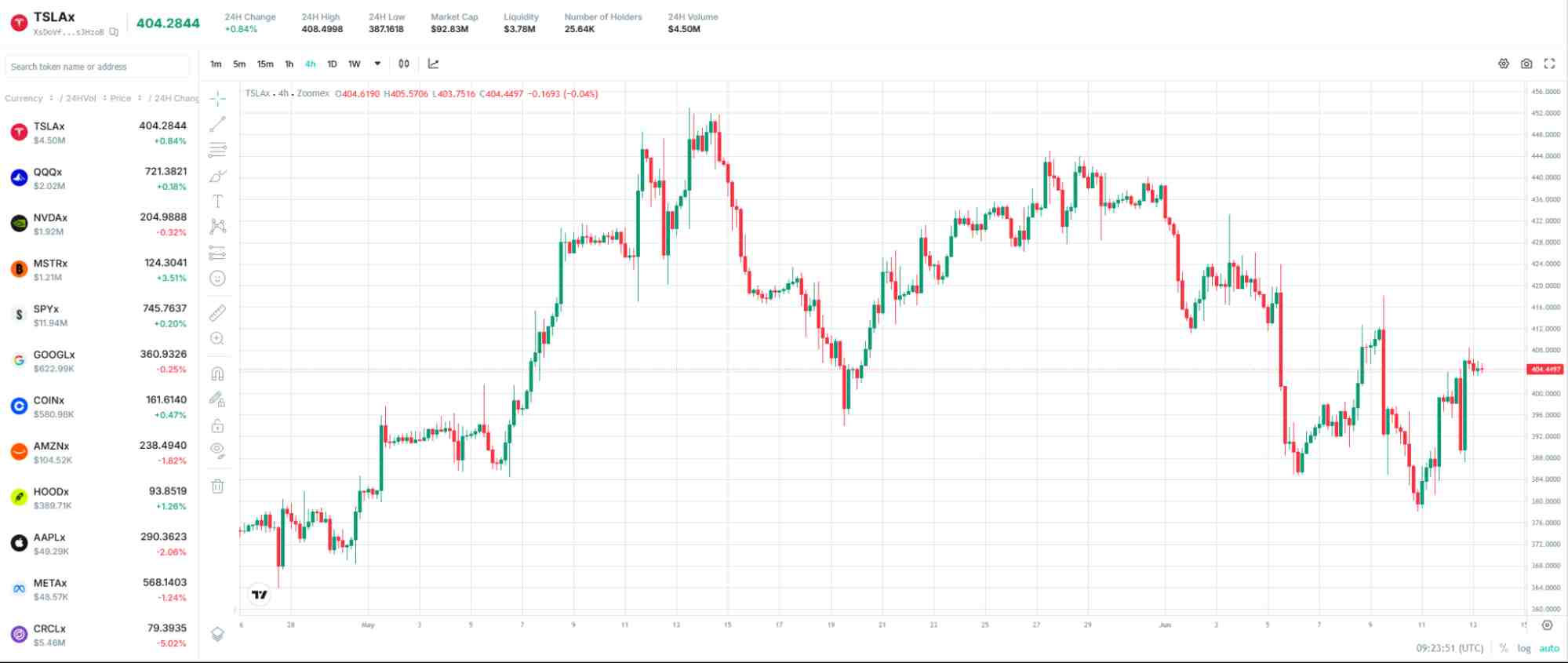Click the Tesla logo in the header

tap(19, 23)
